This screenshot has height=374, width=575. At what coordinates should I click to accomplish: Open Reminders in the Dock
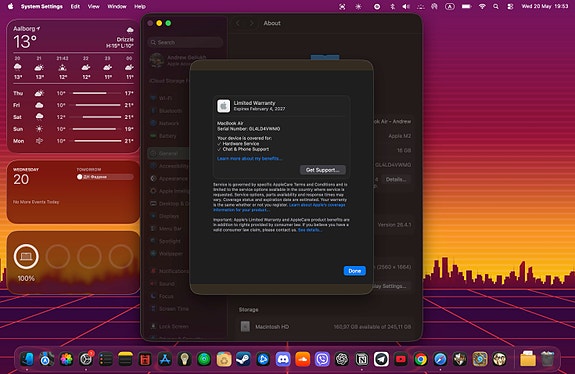click(x=106, y=359)
